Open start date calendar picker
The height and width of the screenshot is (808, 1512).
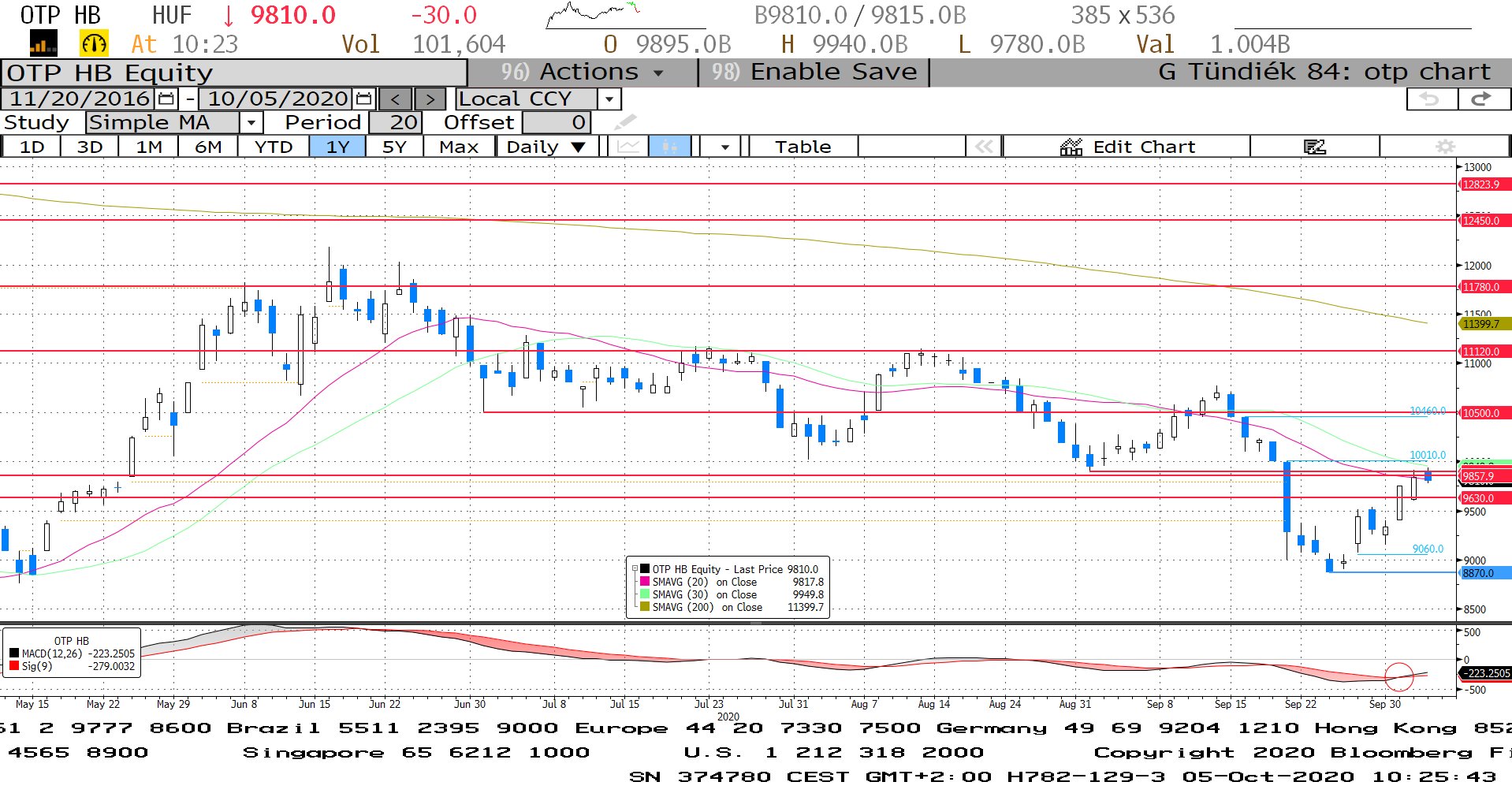click(166, 99)
